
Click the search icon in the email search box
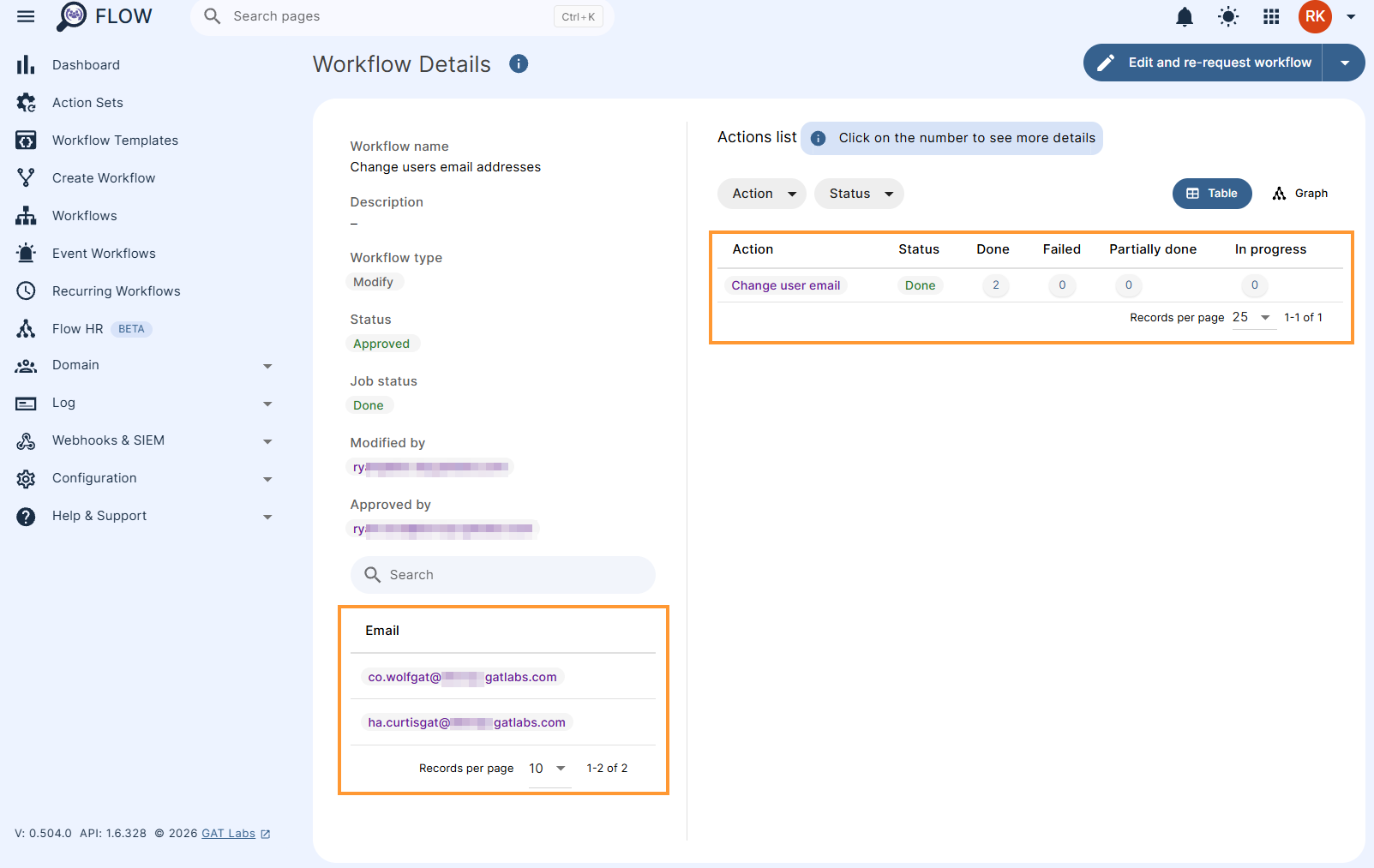(372, 575)
